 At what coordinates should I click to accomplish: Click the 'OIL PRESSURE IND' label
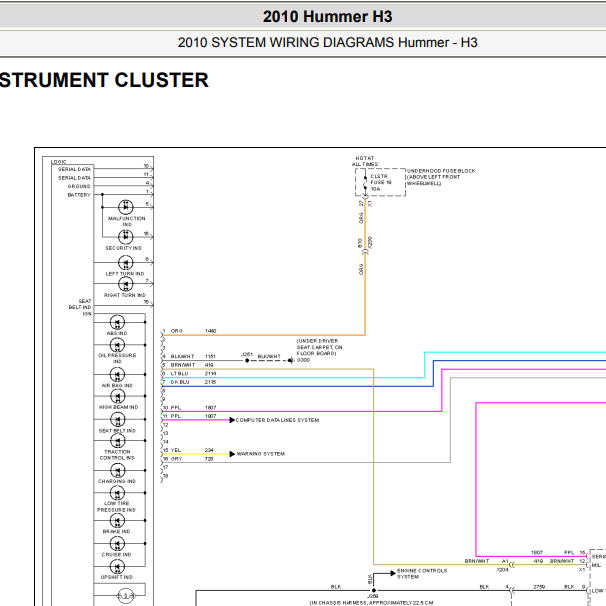coord(117,358)
